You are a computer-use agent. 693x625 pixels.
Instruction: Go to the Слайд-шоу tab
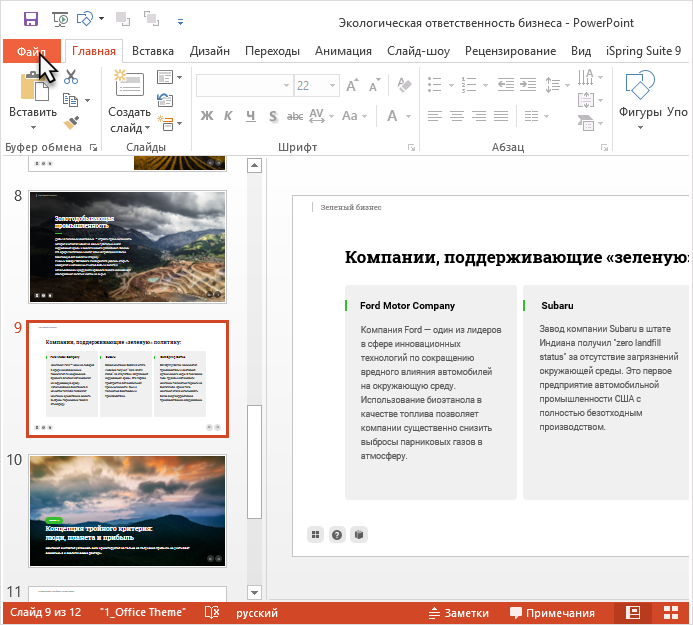click(x=418, y=51)
